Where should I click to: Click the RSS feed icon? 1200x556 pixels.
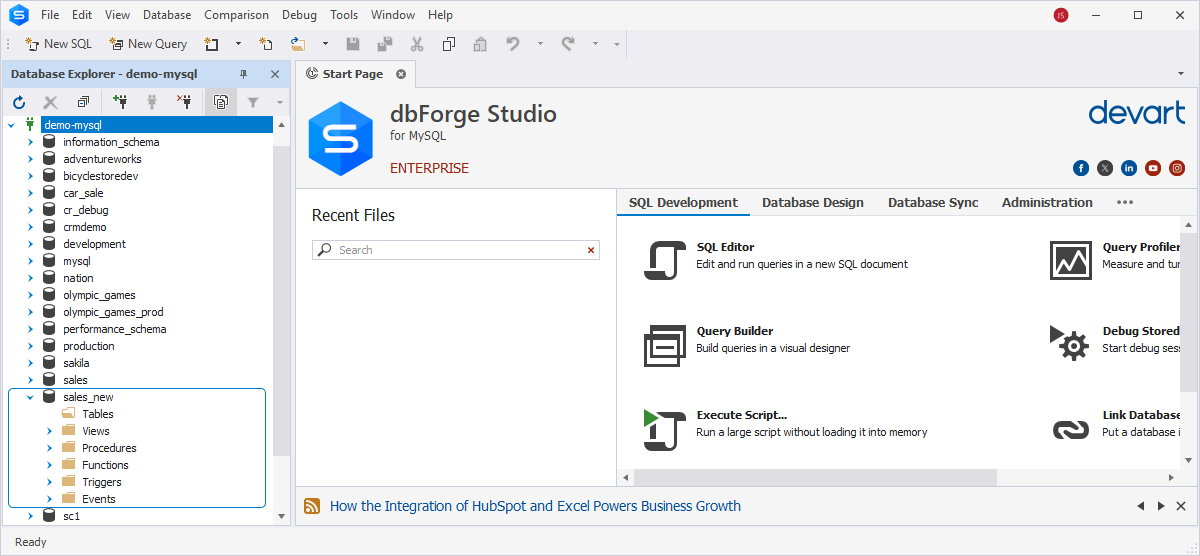[x=312, y=506]
